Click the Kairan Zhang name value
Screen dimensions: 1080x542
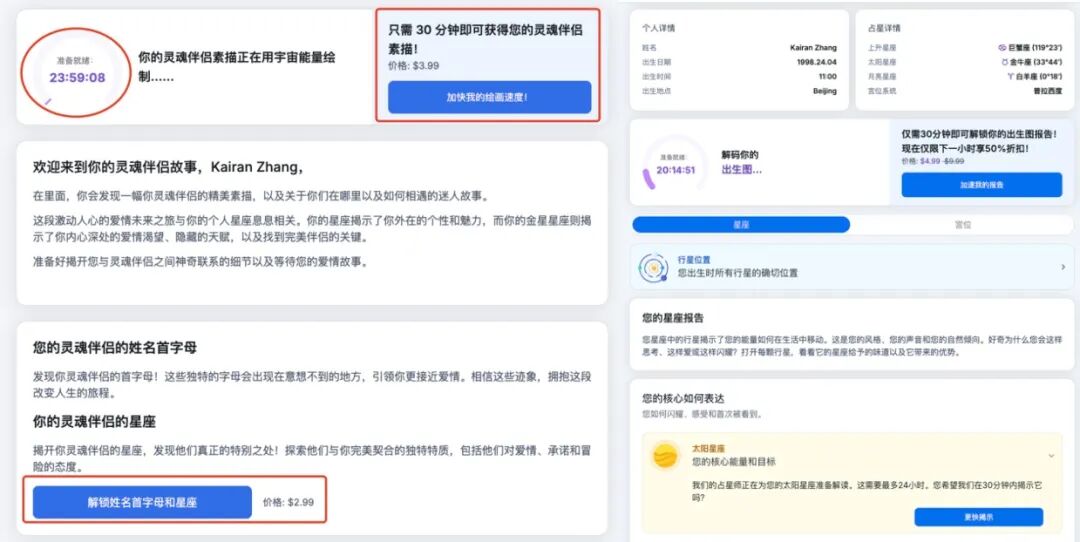pos(813,47)
